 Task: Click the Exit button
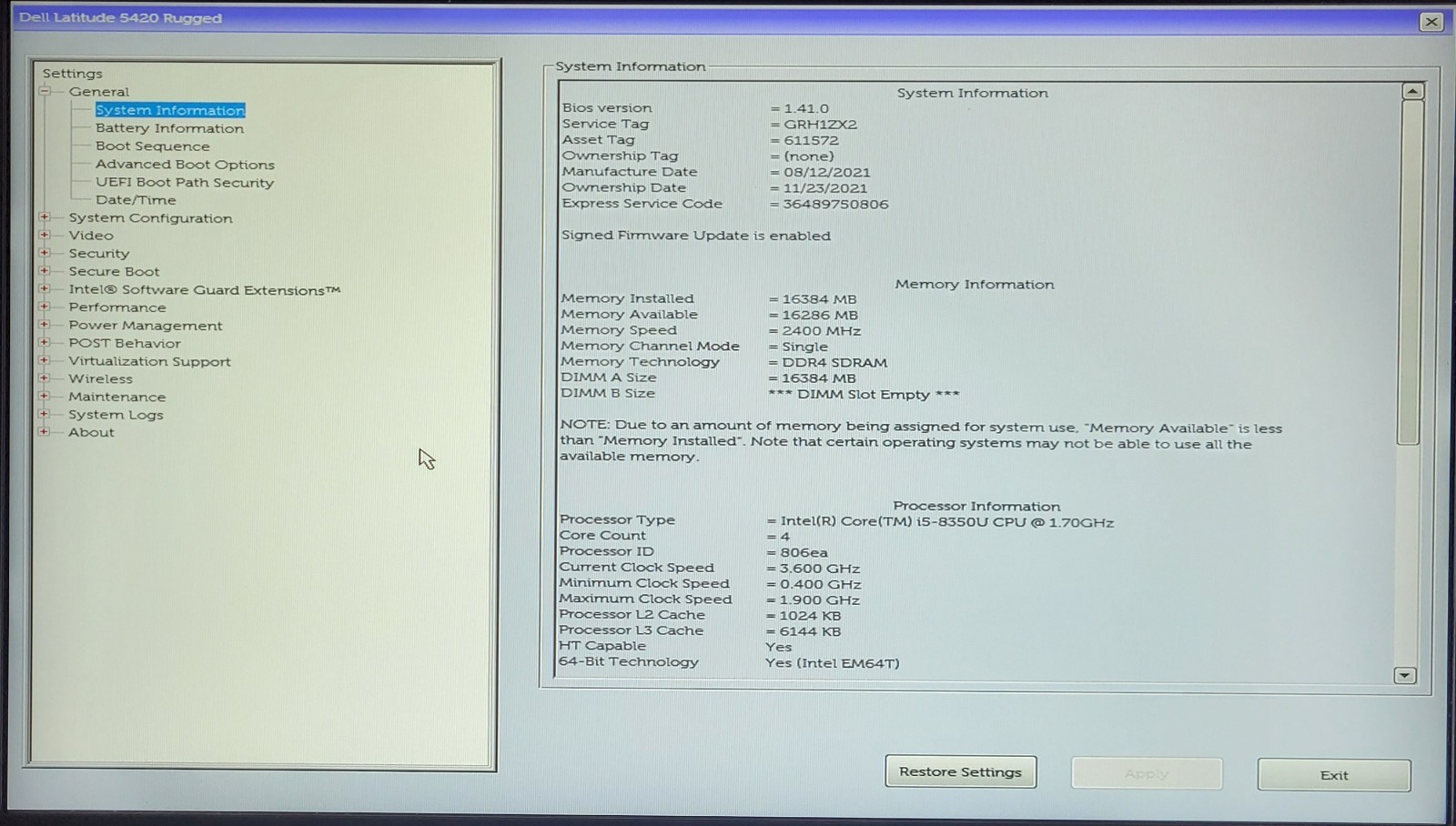click(x=1334, y=775)
